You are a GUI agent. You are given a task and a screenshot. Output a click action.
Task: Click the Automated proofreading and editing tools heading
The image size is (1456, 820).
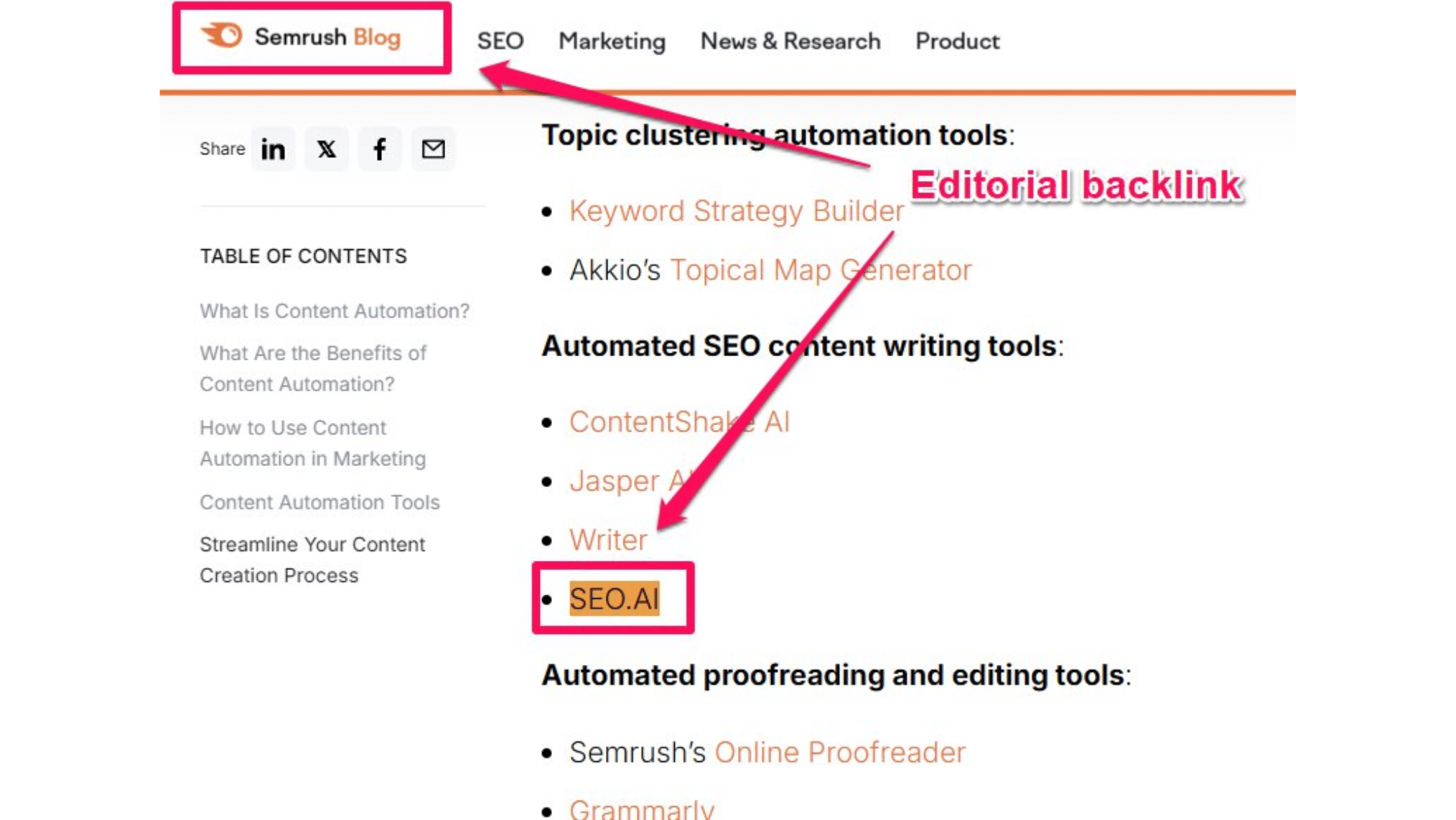[836, 675]
